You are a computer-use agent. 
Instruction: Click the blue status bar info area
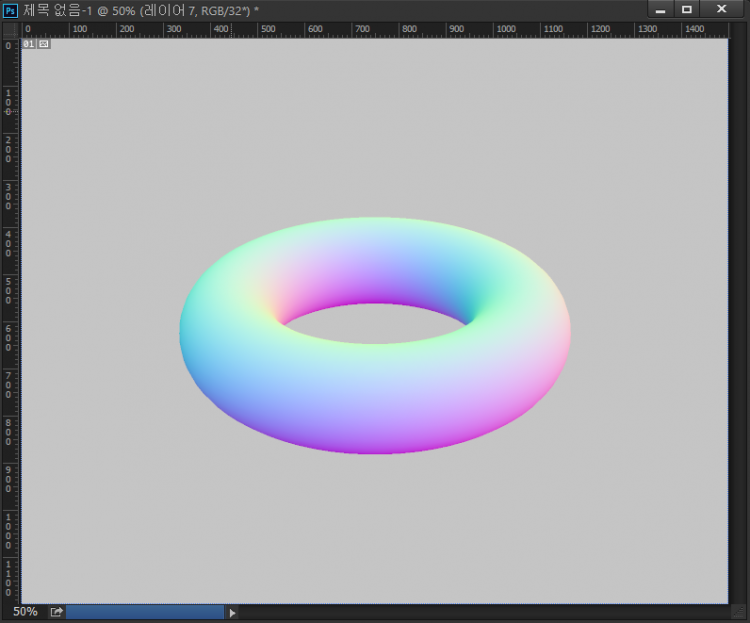[145, 612]
